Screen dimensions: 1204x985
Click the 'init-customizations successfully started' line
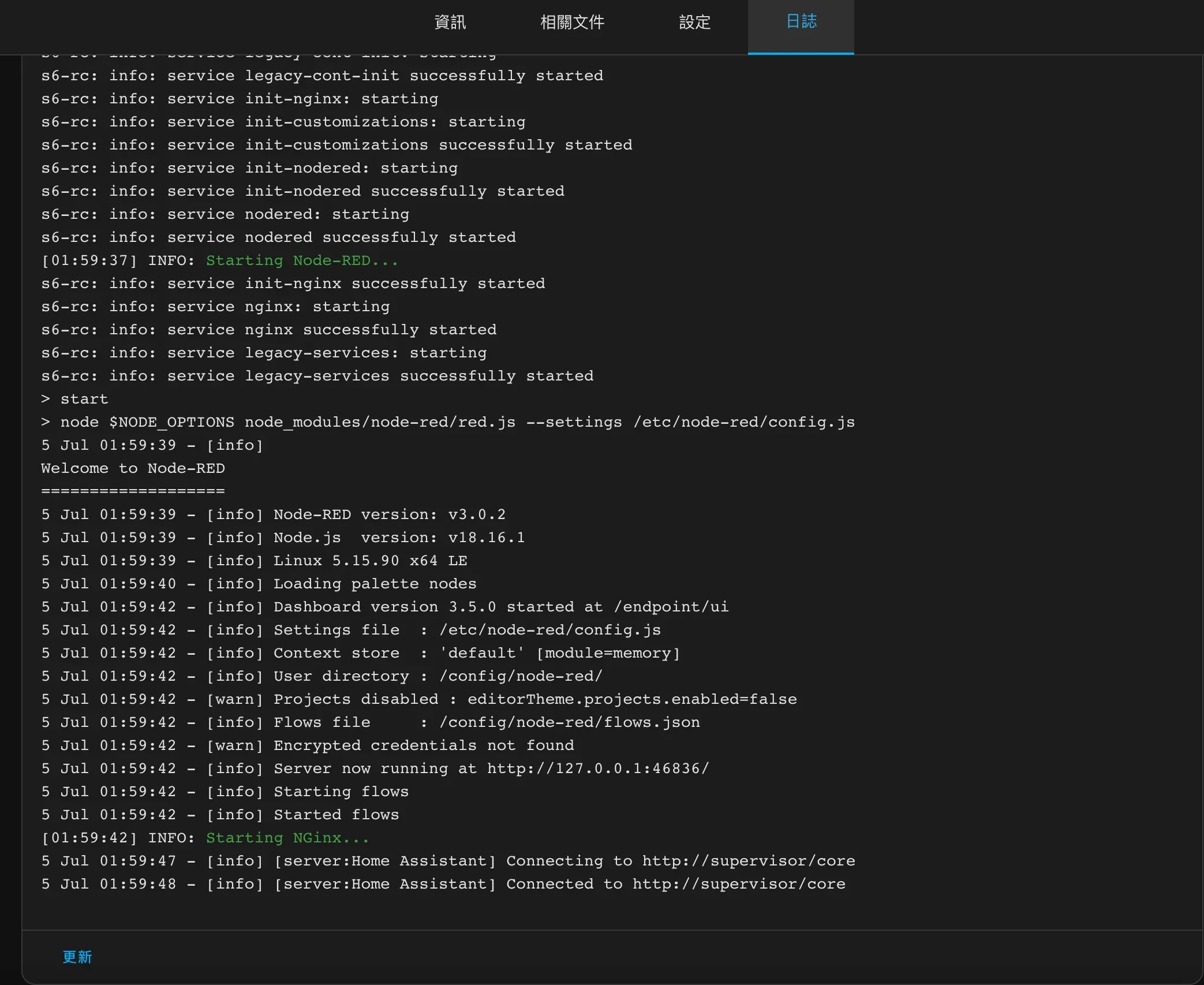coord(336,145)
